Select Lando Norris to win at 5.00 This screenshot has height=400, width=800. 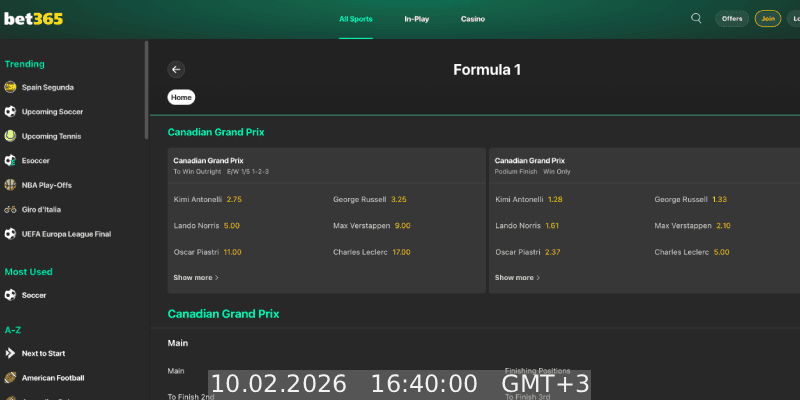[207, 226]
